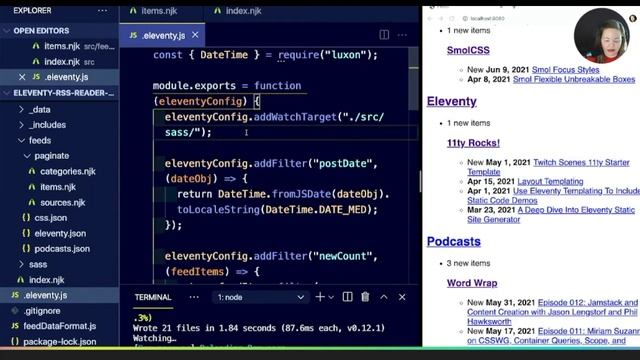Click browser back arrow
The image size is (640, 360).
coord(429,18)
